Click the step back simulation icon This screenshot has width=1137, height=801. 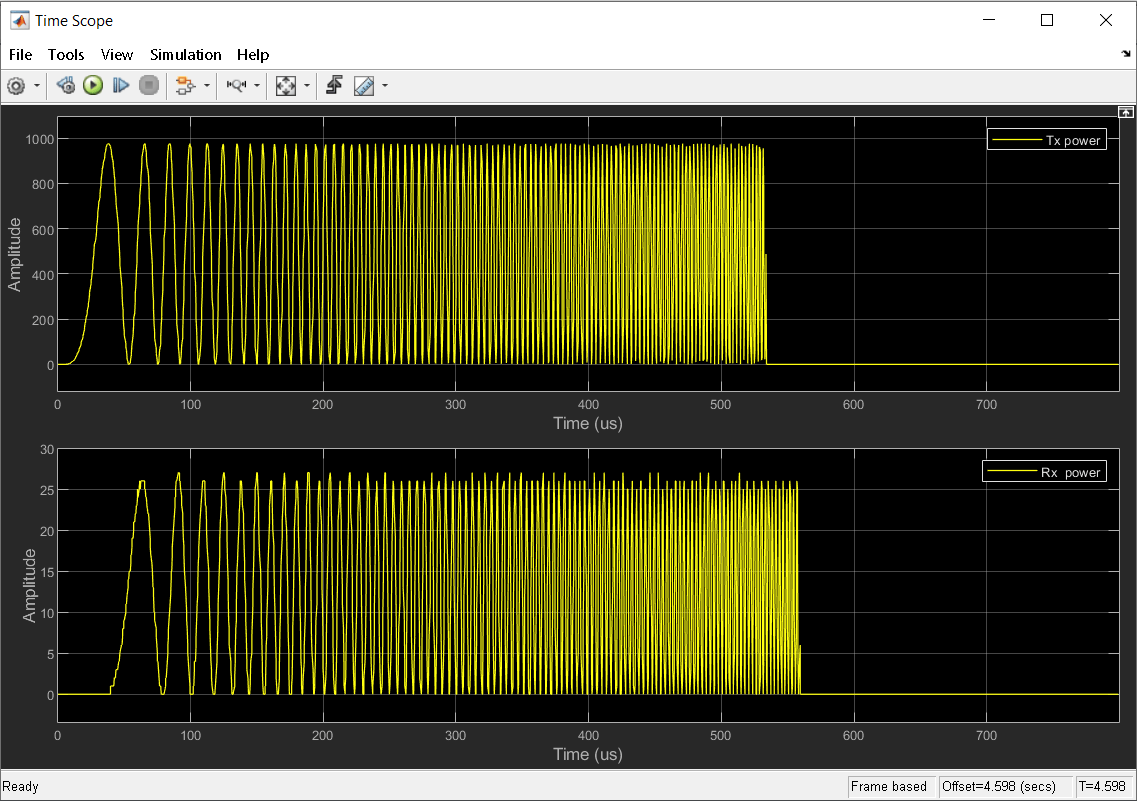tap(66, 86)
